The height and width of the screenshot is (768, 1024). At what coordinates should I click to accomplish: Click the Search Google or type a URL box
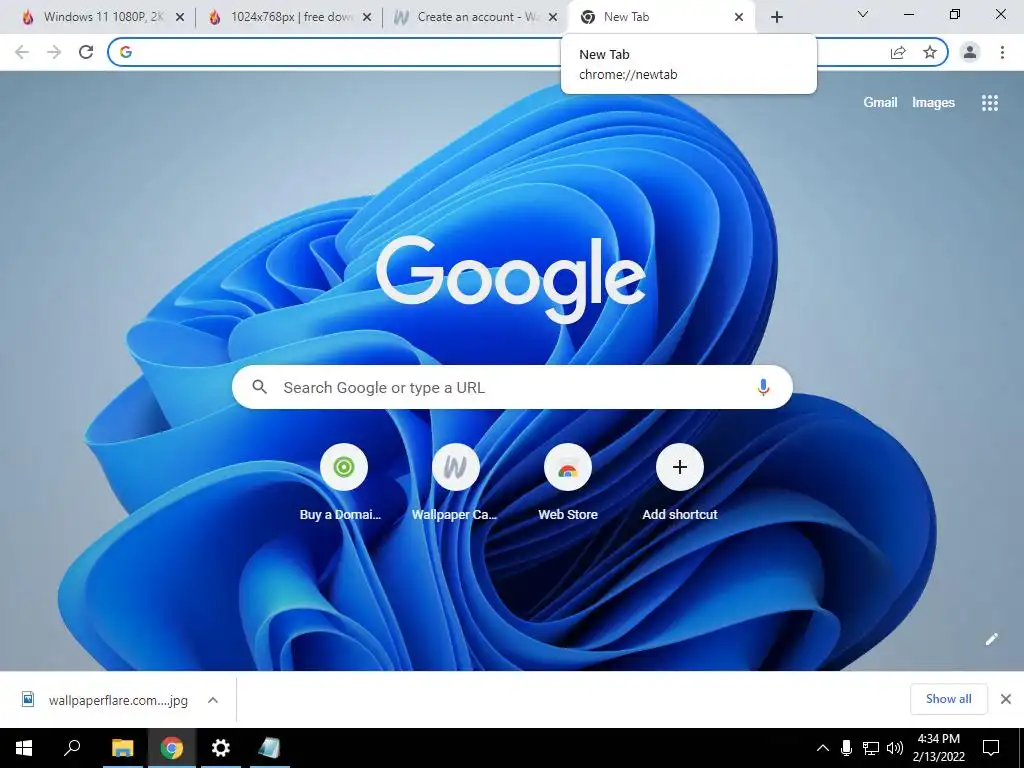point(512,387)
